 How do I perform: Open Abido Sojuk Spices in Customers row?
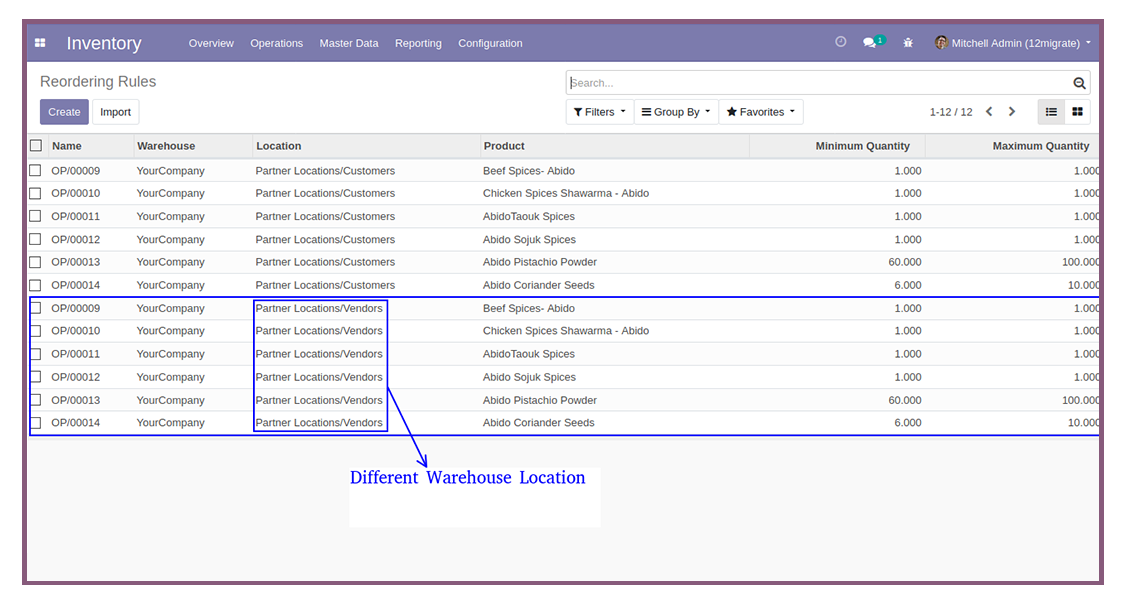tap(529, 239)
